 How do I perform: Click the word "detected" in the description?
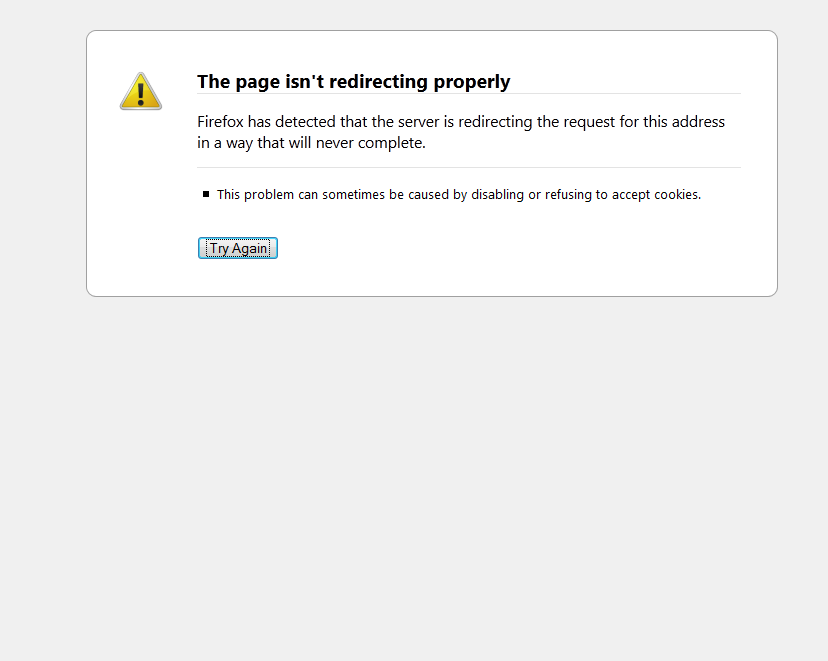click(x=305, y=122)
